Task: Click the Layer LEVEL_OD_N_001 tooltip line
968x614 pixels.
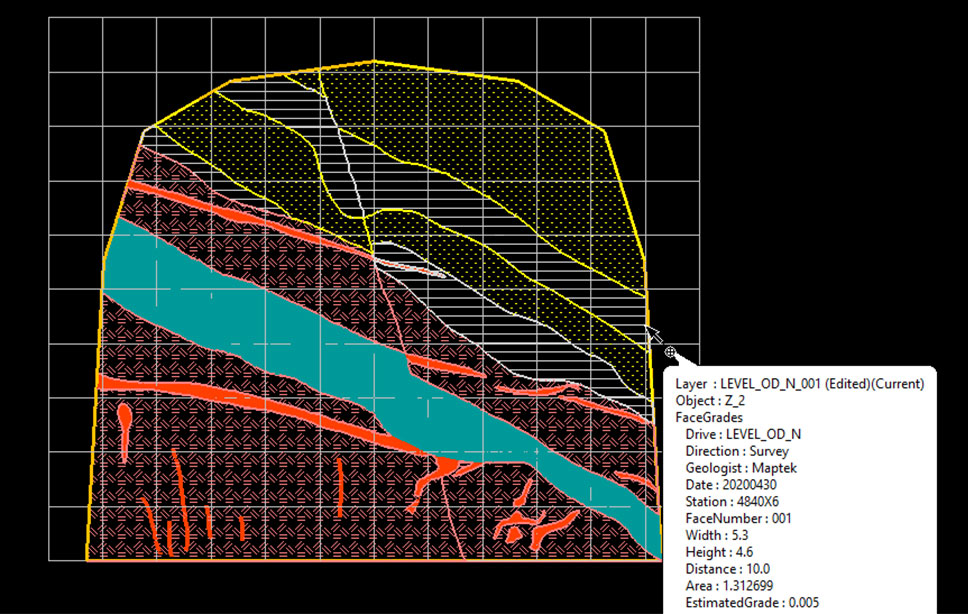Action: tap(799, 384)
